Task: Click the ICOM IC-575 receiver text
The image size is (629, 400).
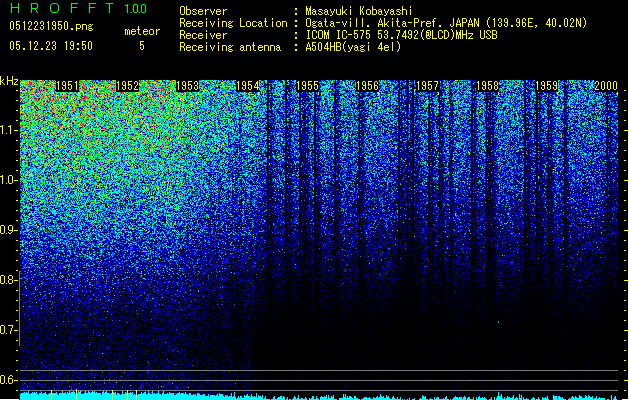Action: point(401,35)
